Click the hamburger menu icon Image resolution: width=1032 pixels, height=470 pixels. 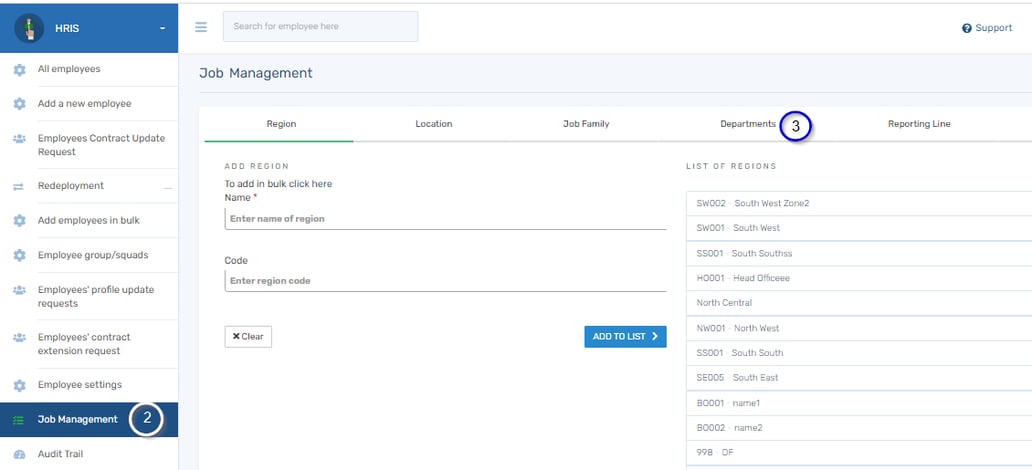(x=201, y=27)
